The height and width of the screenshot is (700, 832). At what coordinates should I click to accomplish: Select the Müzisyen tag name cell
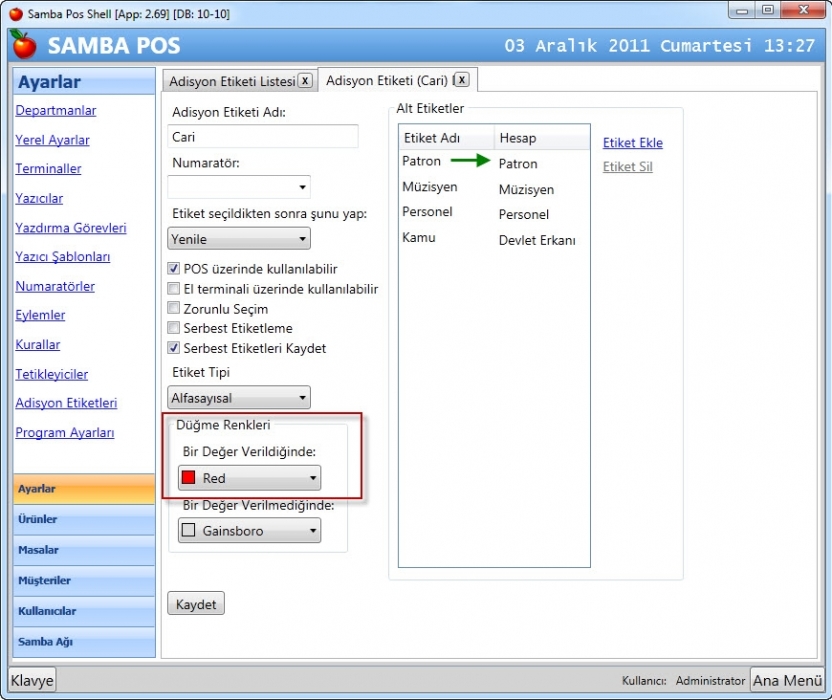coord(430,187)
